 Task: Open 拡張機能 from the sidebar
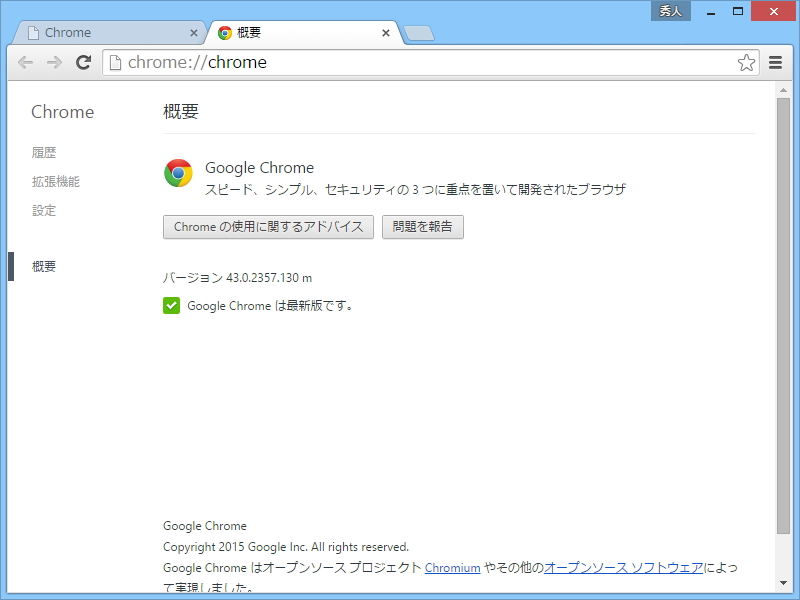[x=55, y=181]
